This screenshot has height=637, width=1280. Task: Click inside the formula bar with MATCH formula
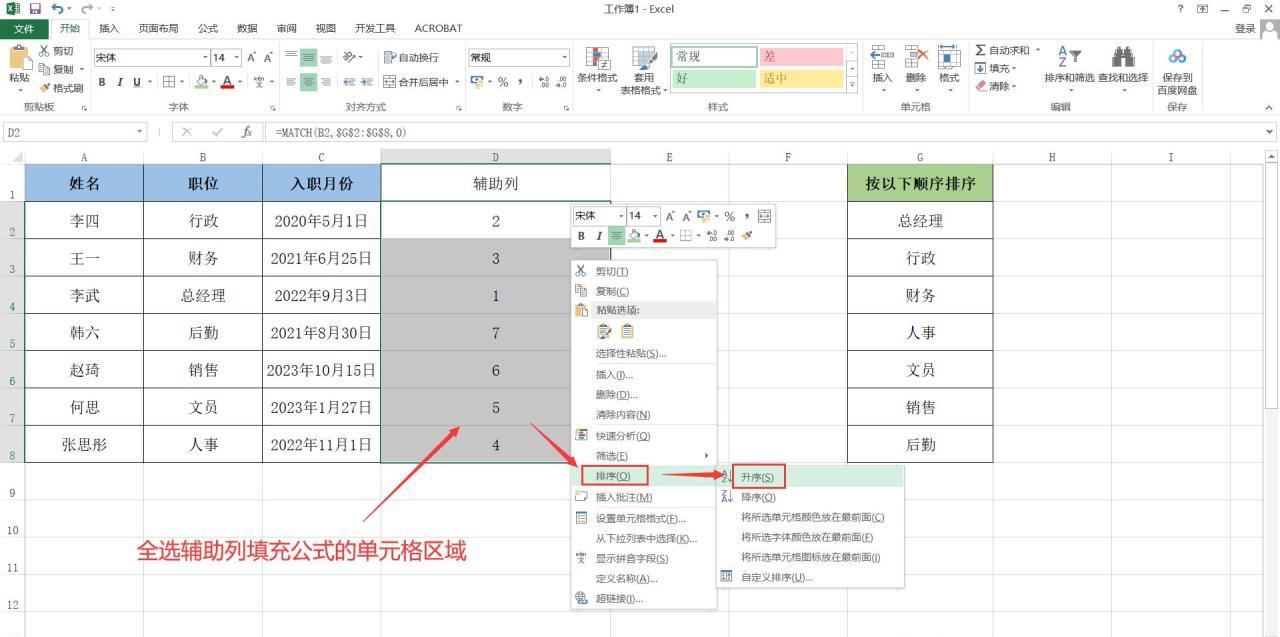(764, 132)
